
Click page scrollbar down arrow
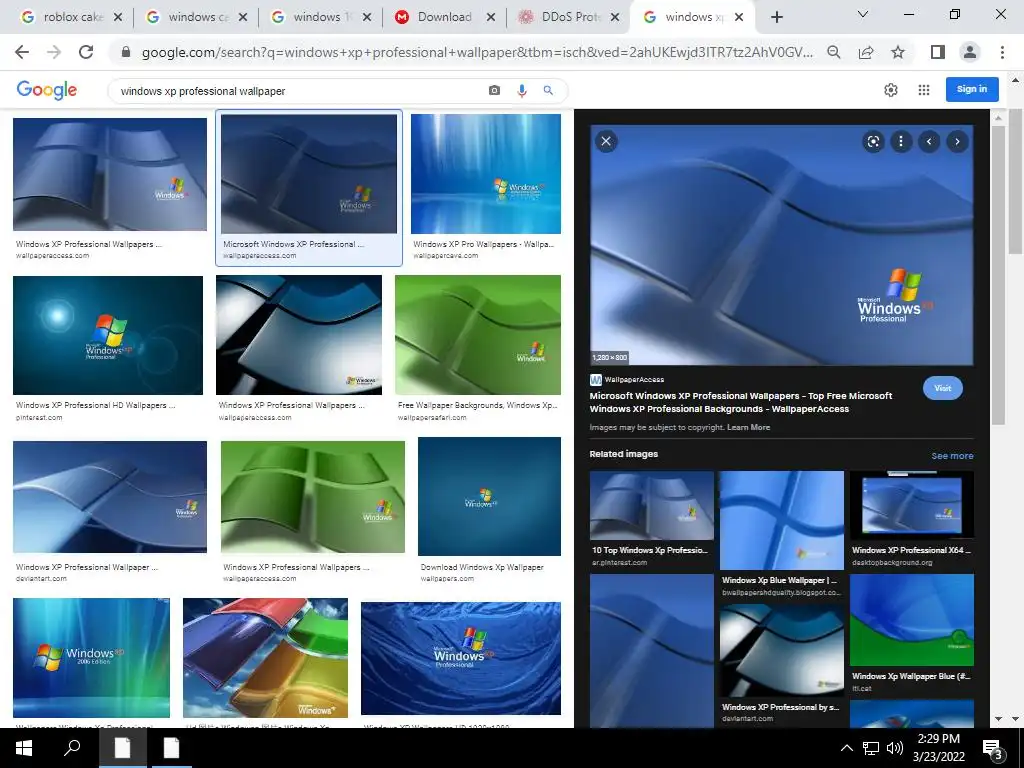click(1015, 719)
